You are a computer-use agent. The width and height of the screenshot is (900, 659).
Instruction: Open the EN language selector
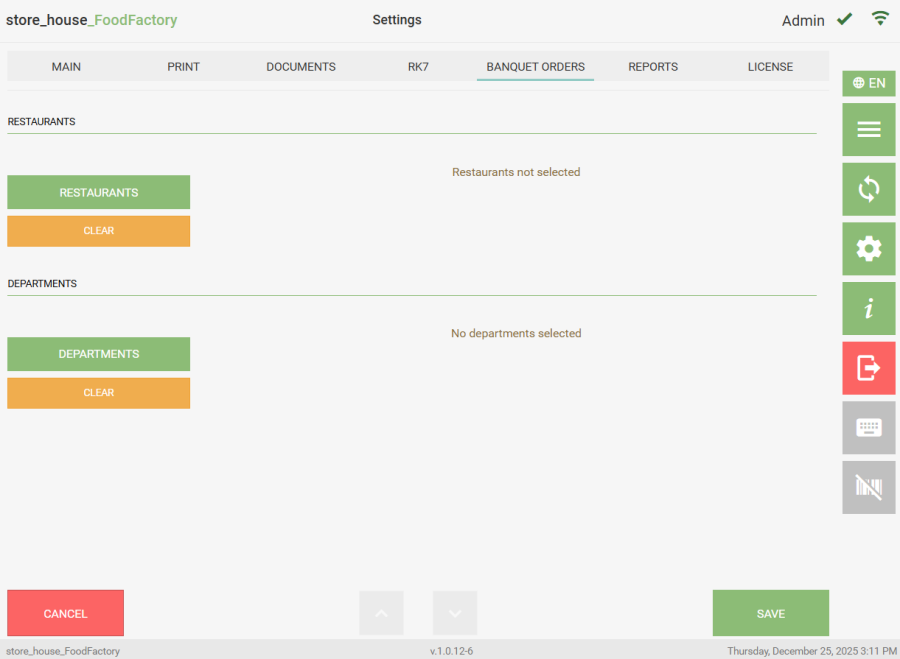click(x=868, y=83)
